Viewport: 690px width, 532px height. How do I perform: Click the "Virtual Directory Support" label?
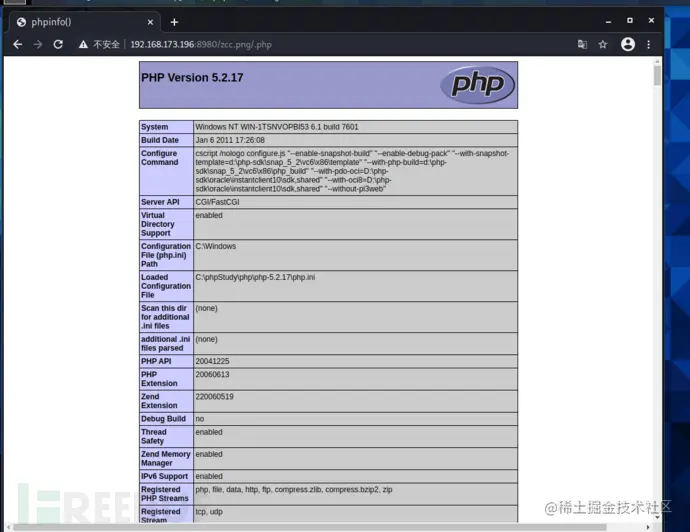click(x=158, y=224)
